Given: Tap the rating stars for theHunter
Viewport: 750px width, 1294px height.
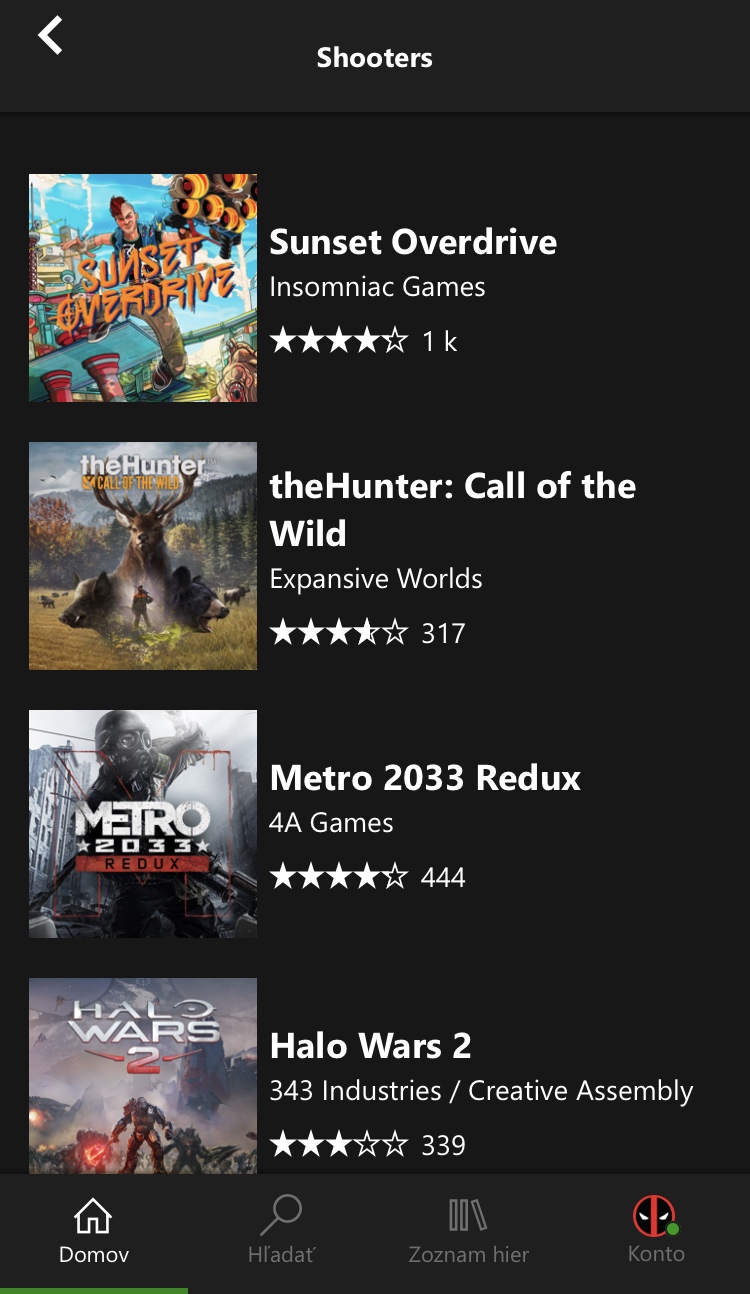Looking at the screenshot, I should pyautogui.click(x=339, y=632).
